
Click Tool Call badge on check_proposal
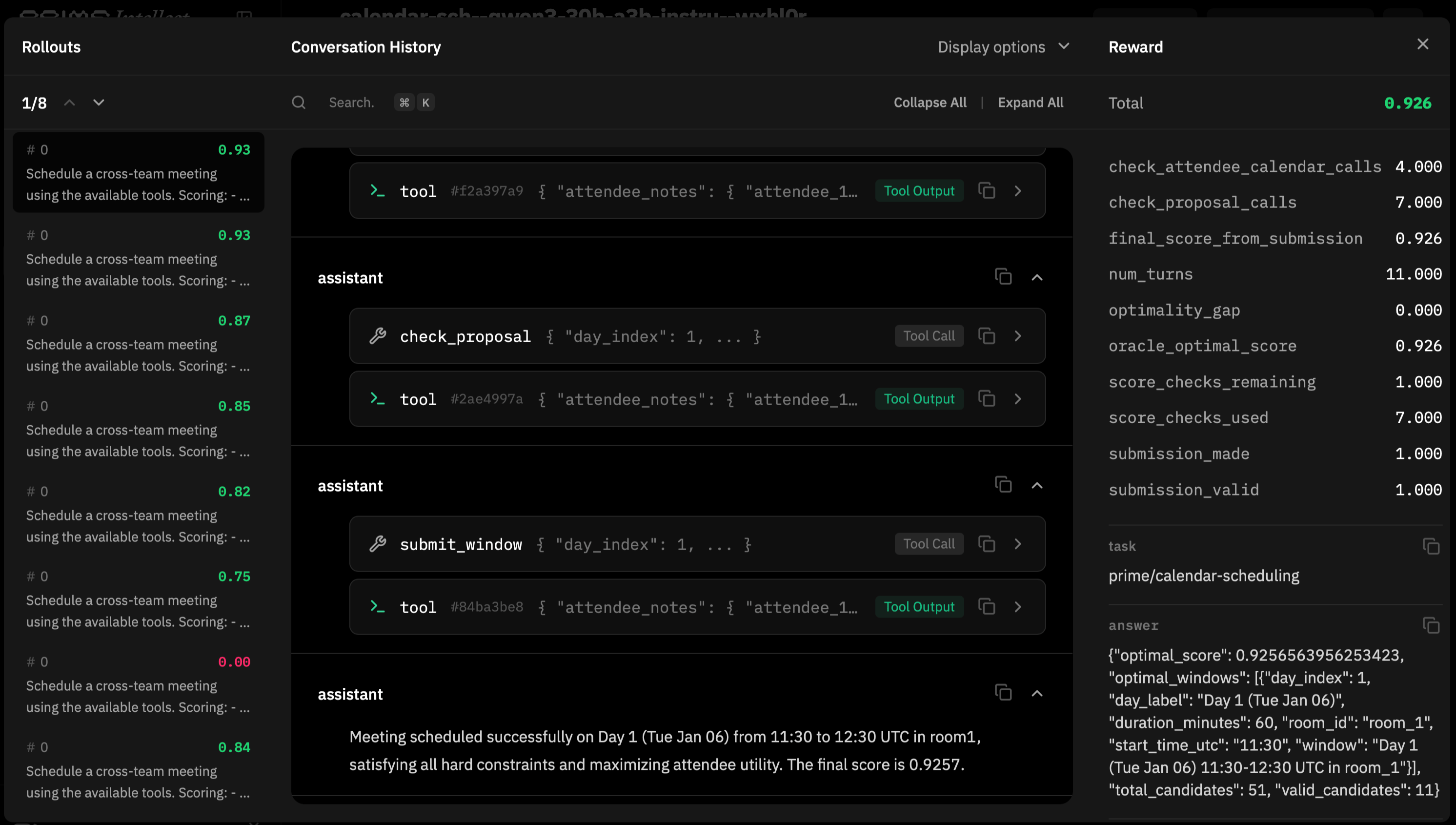pyautogui.click(x=929, y=336)
